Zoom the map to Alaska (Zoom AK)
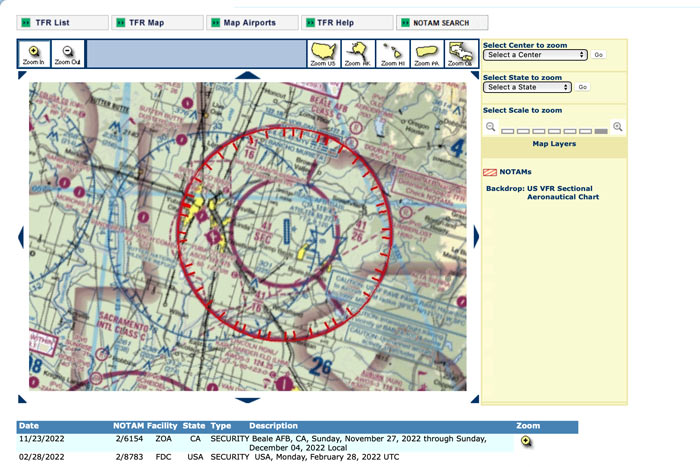This screenshot has height=467, width=700. (x=358, y=54)
